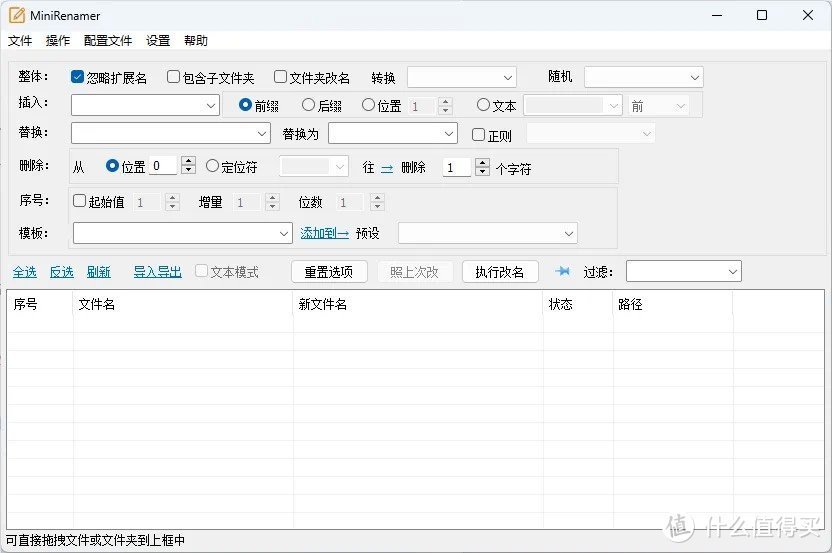Click the 删除 position number field
This screenshot has width=832, height=553.
(163, 166)
